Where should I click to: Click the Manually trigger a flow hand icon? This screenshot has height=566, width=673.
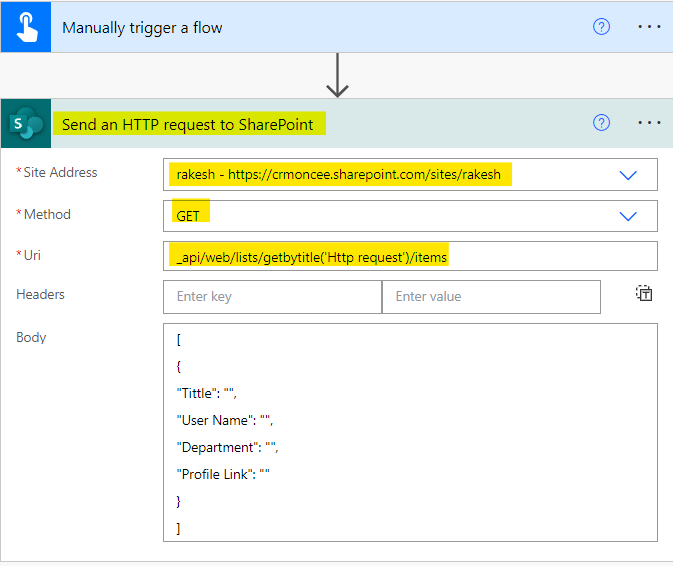(x=26, y=27)
